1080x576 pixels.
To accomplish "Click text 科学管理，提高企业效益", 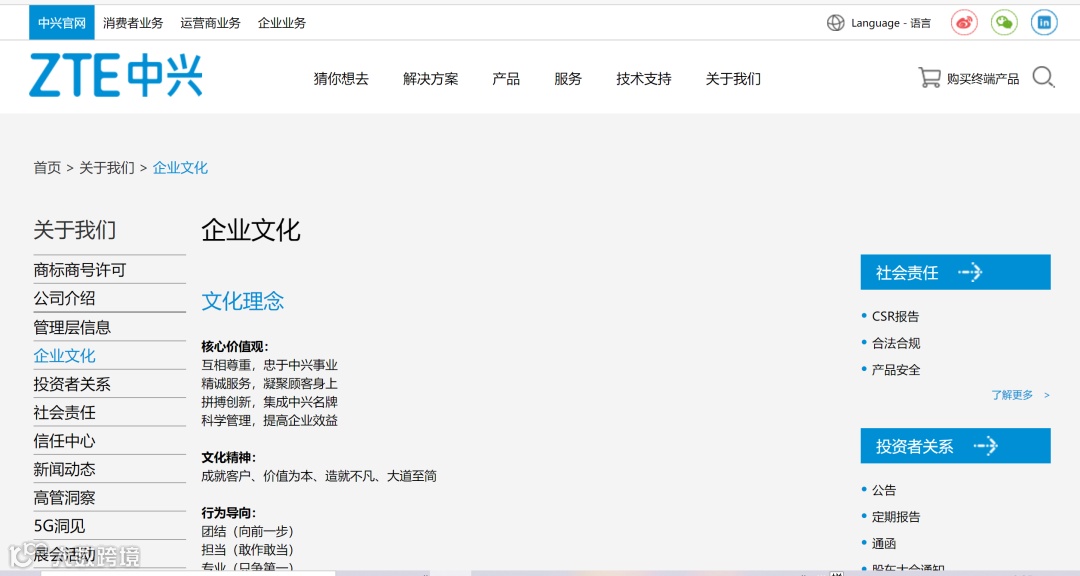I will click(x=269, y=420).
